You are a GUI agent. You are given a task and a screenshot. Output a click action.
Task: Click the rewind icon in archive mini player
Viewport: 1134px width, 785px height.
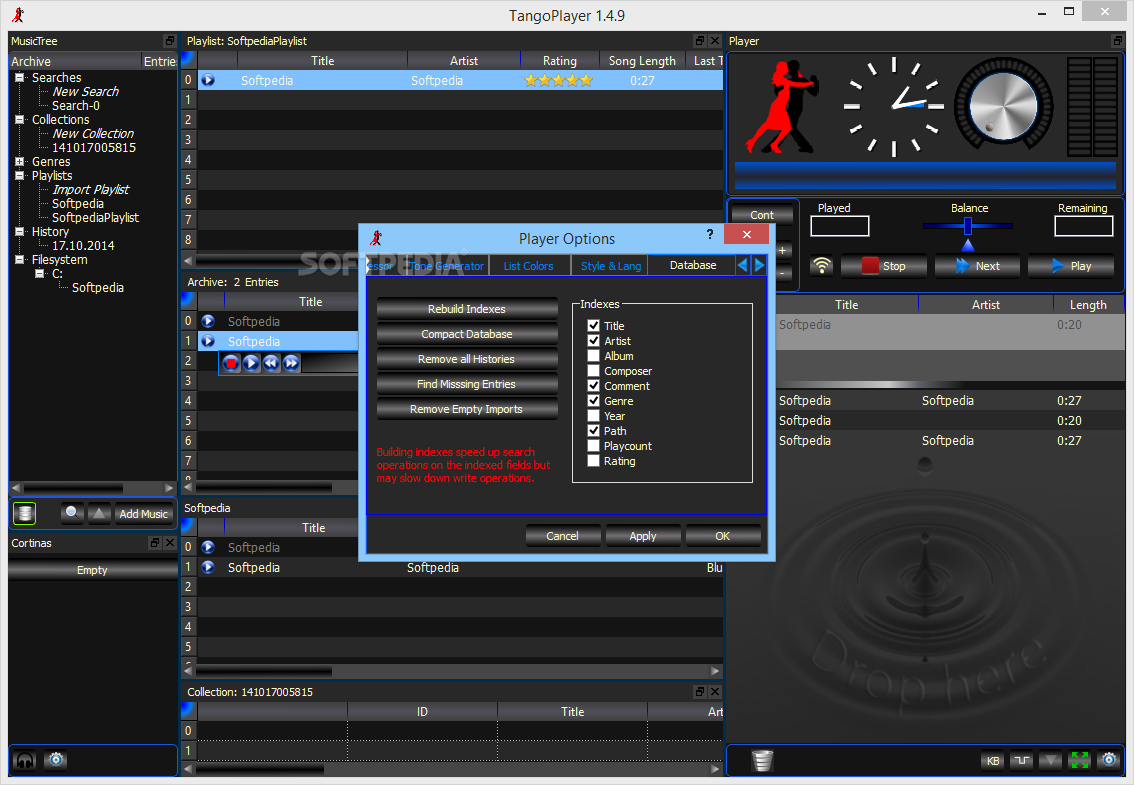(x=271, y=362)
